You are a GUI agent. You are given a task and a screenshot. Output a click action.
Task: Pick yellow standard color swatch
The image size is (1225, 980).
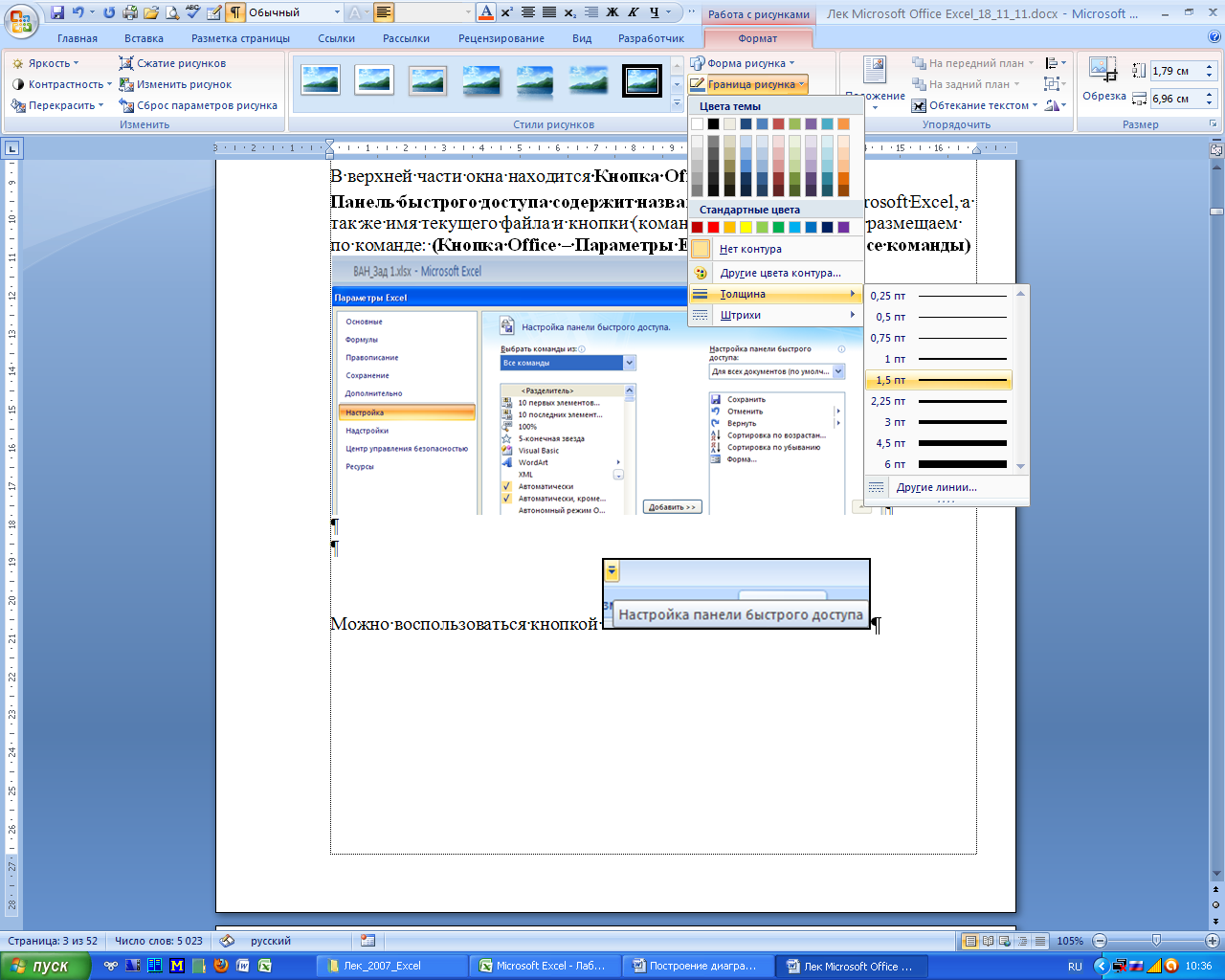point(746,227)
